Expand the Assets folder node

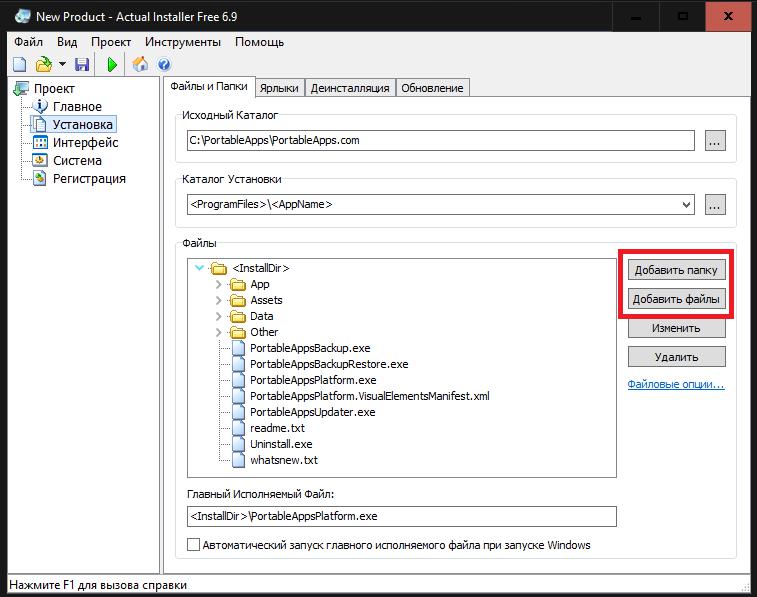tap(218, 300)
